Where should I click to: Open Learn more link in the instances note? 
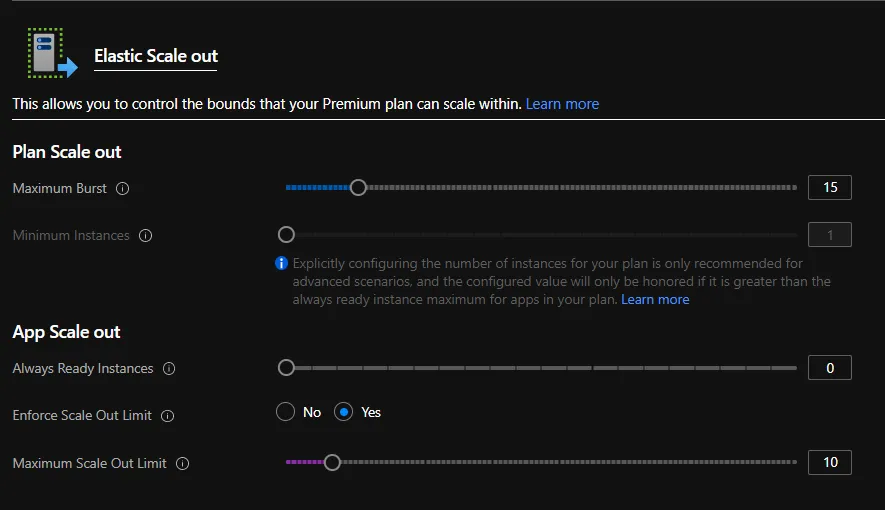[x=655, y=300]
